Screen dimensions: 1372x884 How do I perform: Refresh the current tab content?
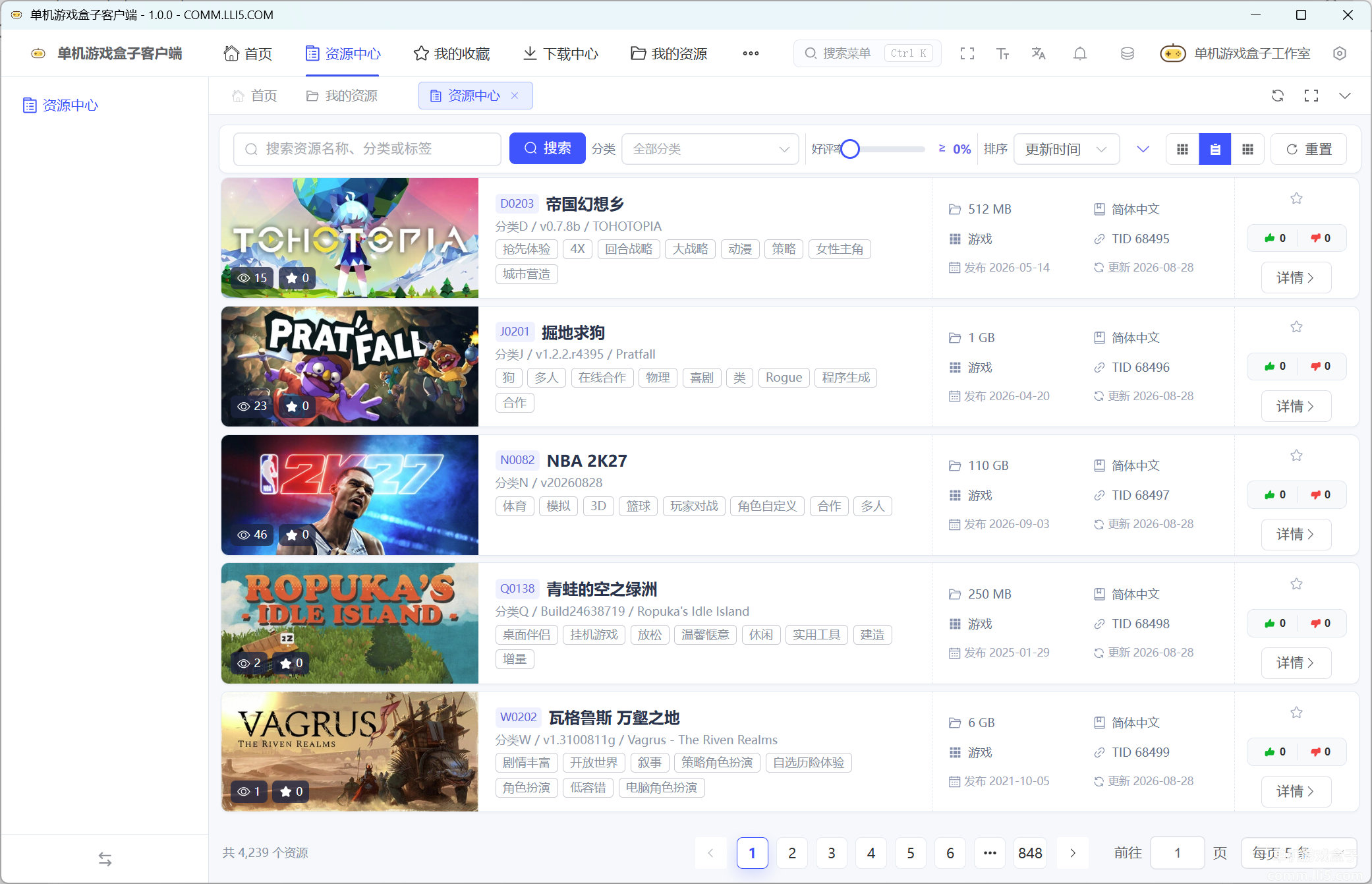click(1278, 96)
